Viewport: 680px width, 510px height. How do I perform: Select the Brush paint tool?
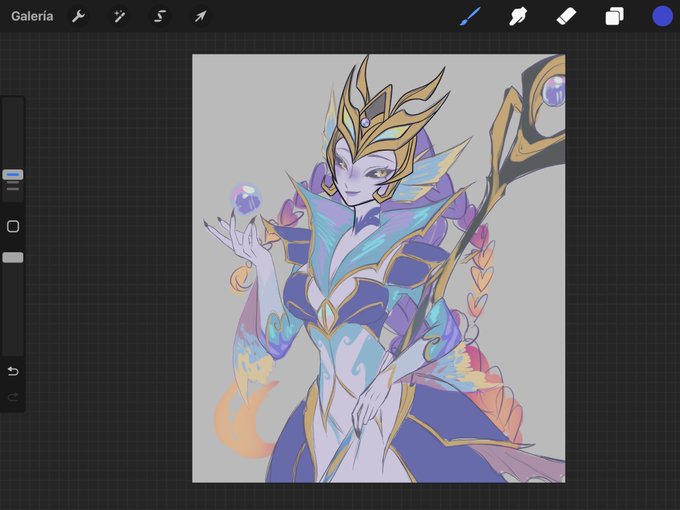point(470,16)
